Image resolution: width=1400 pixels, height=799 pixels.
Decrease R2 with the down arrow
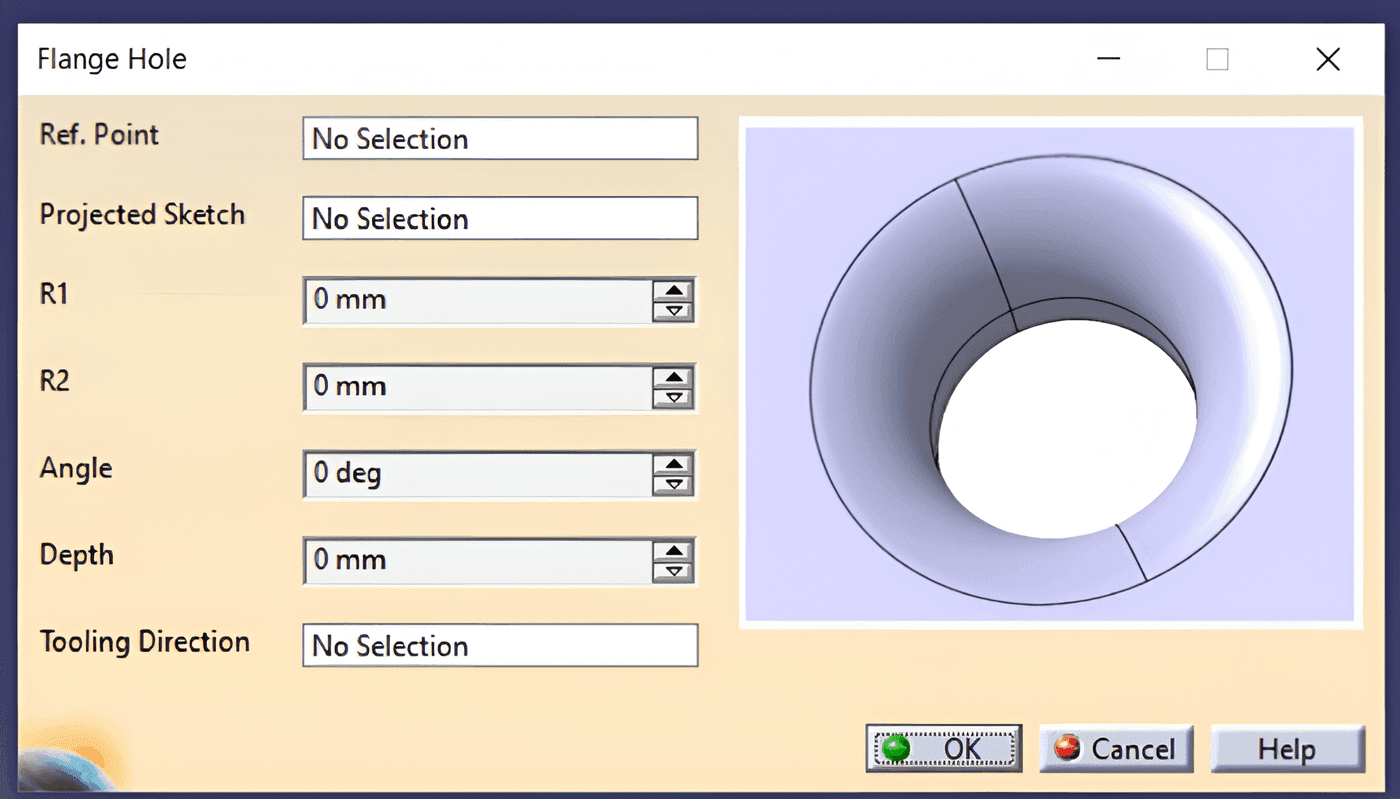[x=674, y=398]
